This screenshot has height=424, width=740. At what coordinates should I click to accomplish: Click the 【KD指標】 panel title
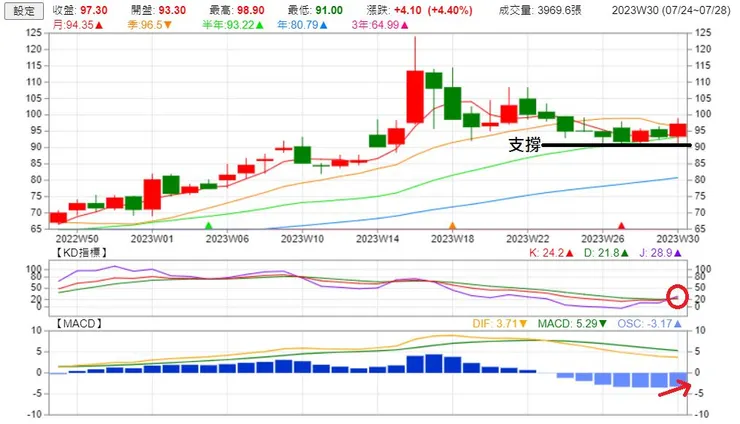click(81, 253)
